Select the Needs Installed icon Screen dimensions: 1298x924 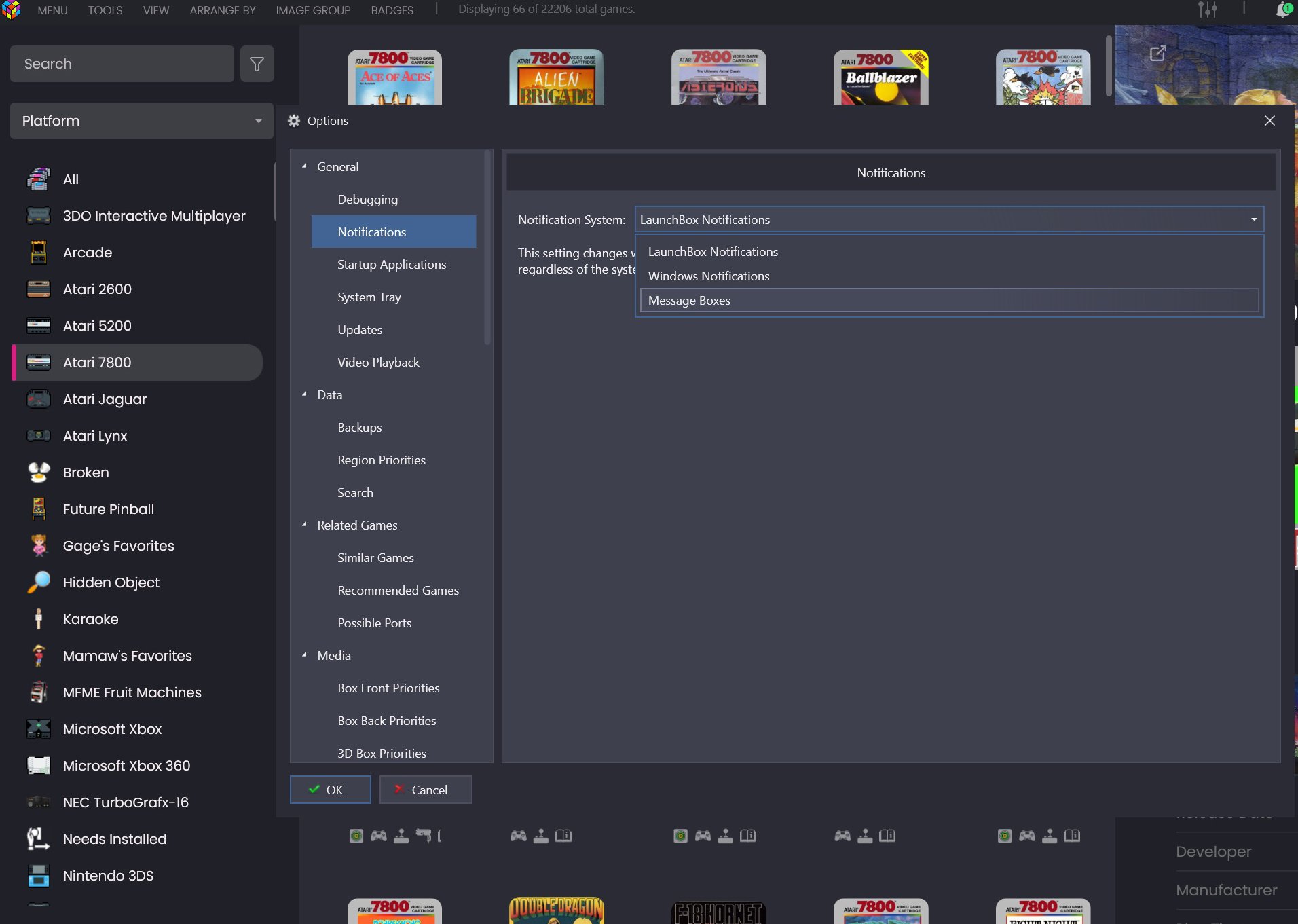point(39,839)
